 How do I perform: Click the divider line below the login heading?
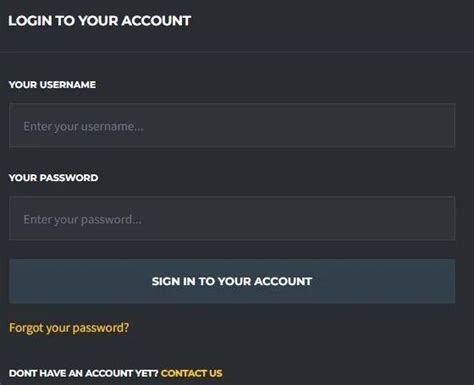tap(237, 51)
